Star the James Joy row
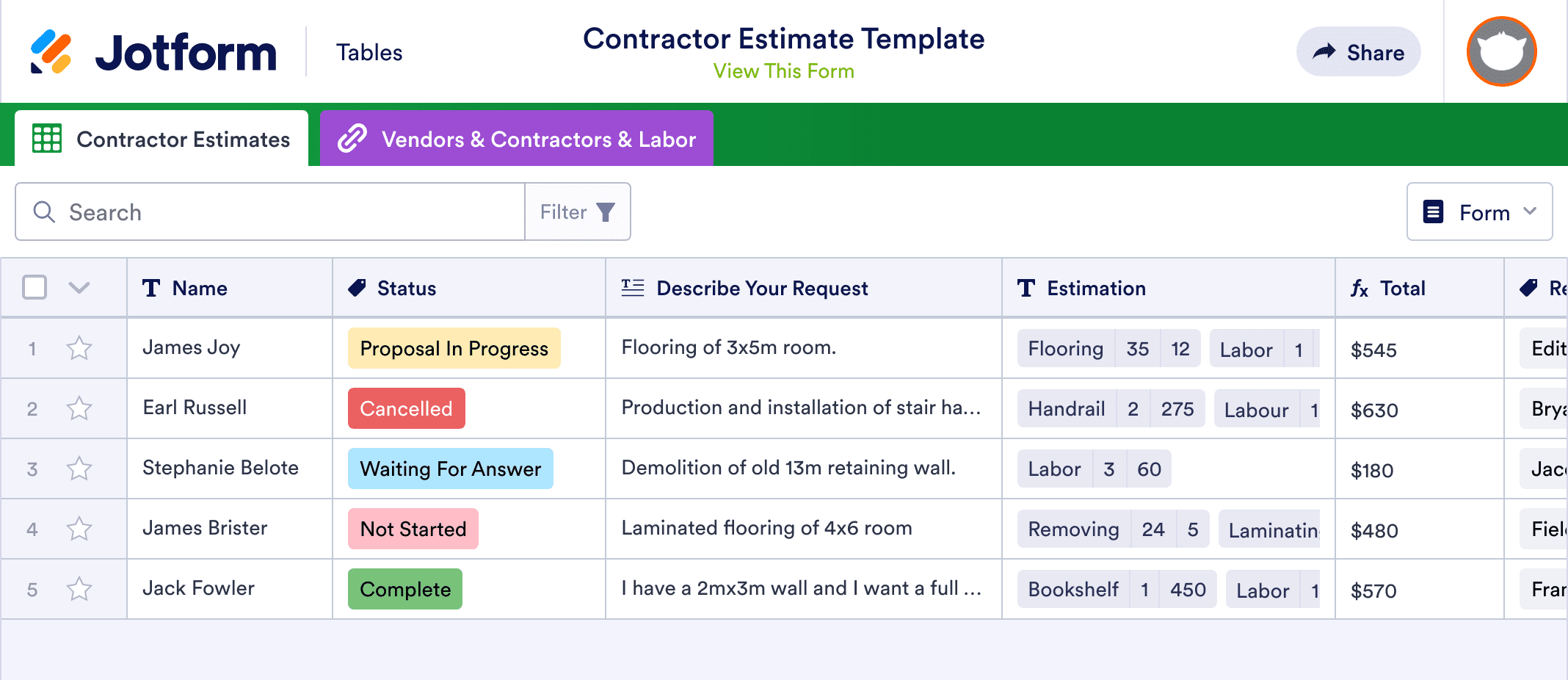1568x680 pixels. click(79, 348)
